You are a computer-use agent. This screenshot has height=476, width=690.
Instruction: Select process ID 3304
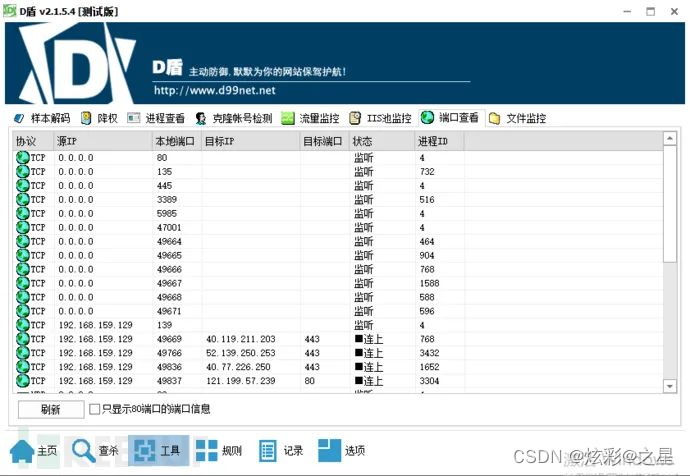[x=429, y=381]
